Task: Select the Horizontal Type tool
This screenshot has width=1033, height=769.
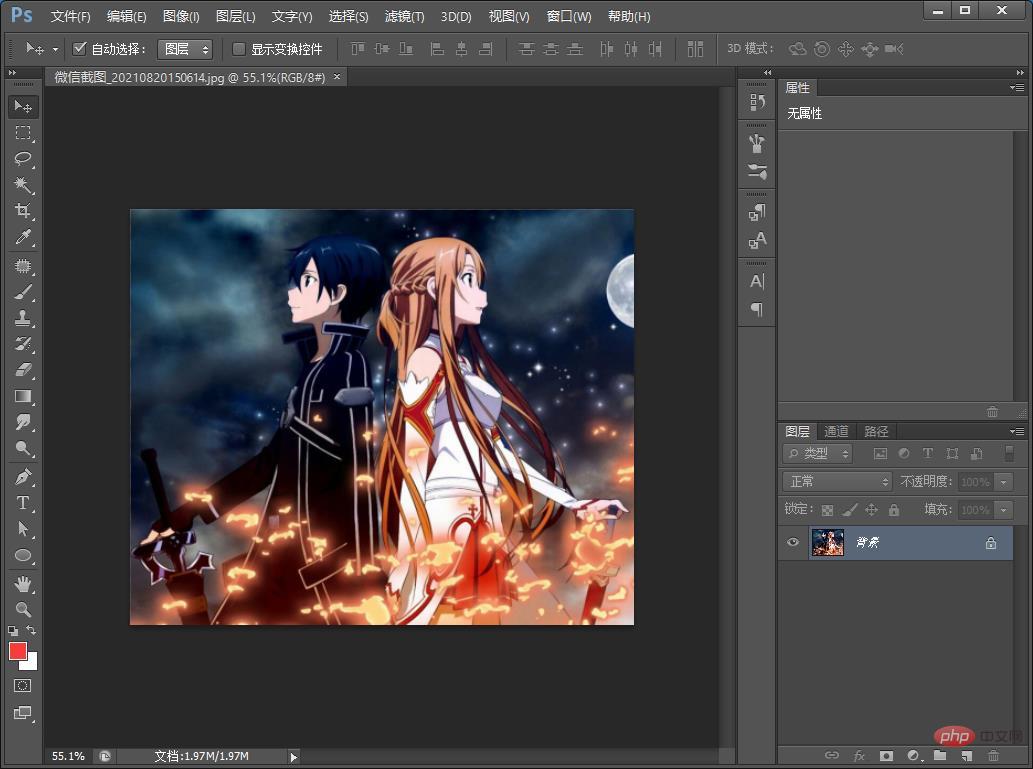Action: (x=23, y=503)
